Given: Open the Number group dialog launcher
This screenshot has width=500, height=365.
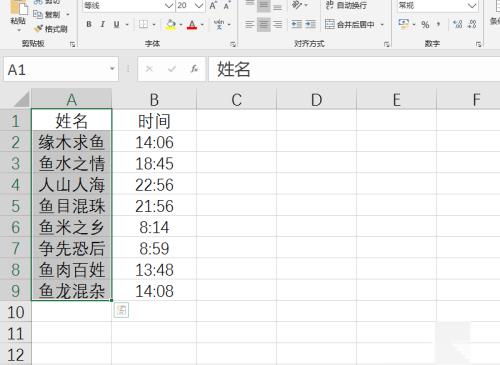Looking at the screenshot, I should (479, 44).
